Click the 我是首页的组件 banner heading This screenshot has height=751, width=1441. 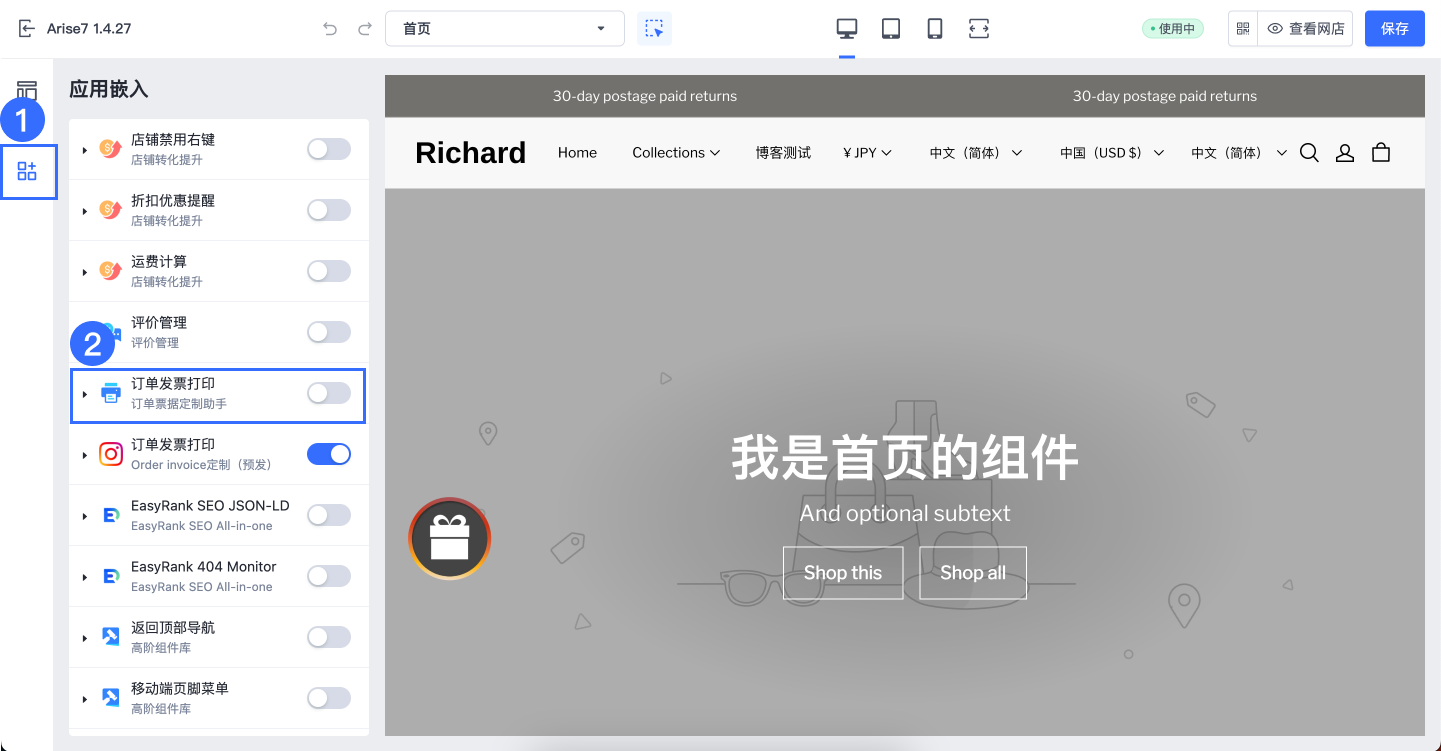(905, 458)
